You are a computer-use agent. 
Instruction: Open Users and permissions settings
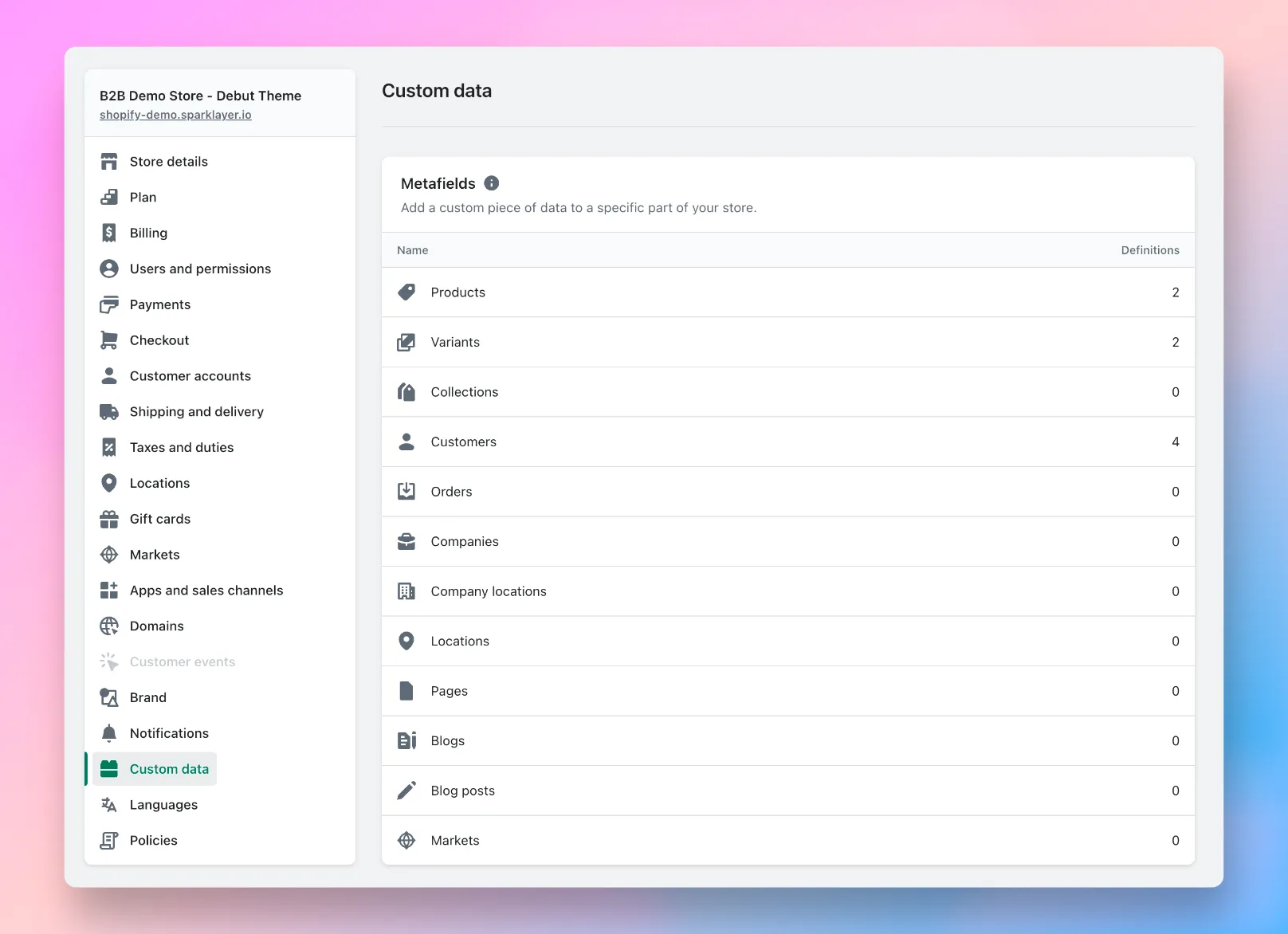pyautogui.click(x=200, y=269)
